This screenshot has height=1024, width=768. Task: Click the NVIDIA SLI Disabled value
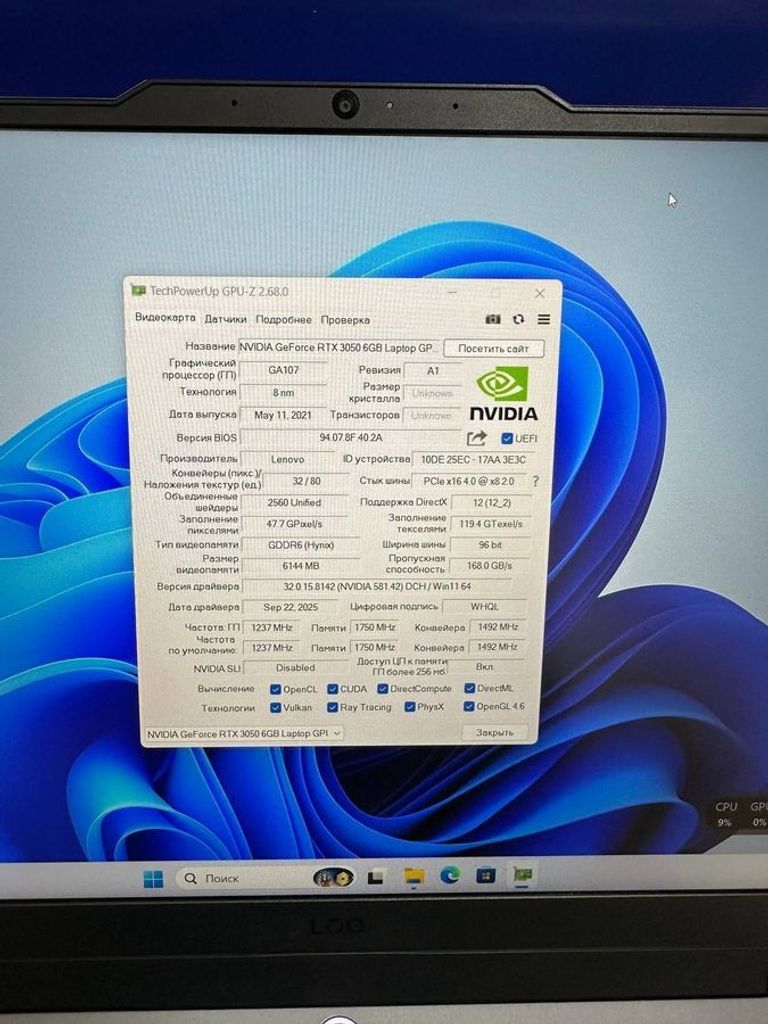coord(296,668)
